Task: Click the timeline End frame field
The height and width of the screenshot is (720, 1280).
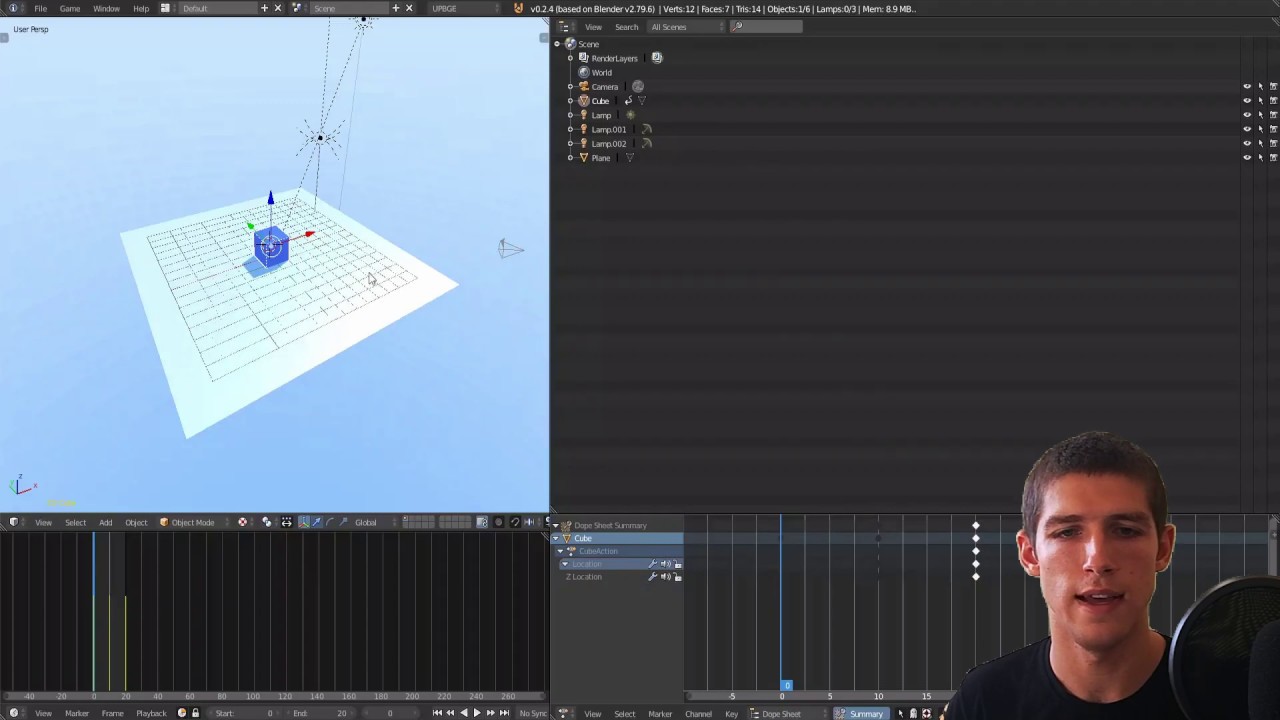Action: [x=321, y=713]
